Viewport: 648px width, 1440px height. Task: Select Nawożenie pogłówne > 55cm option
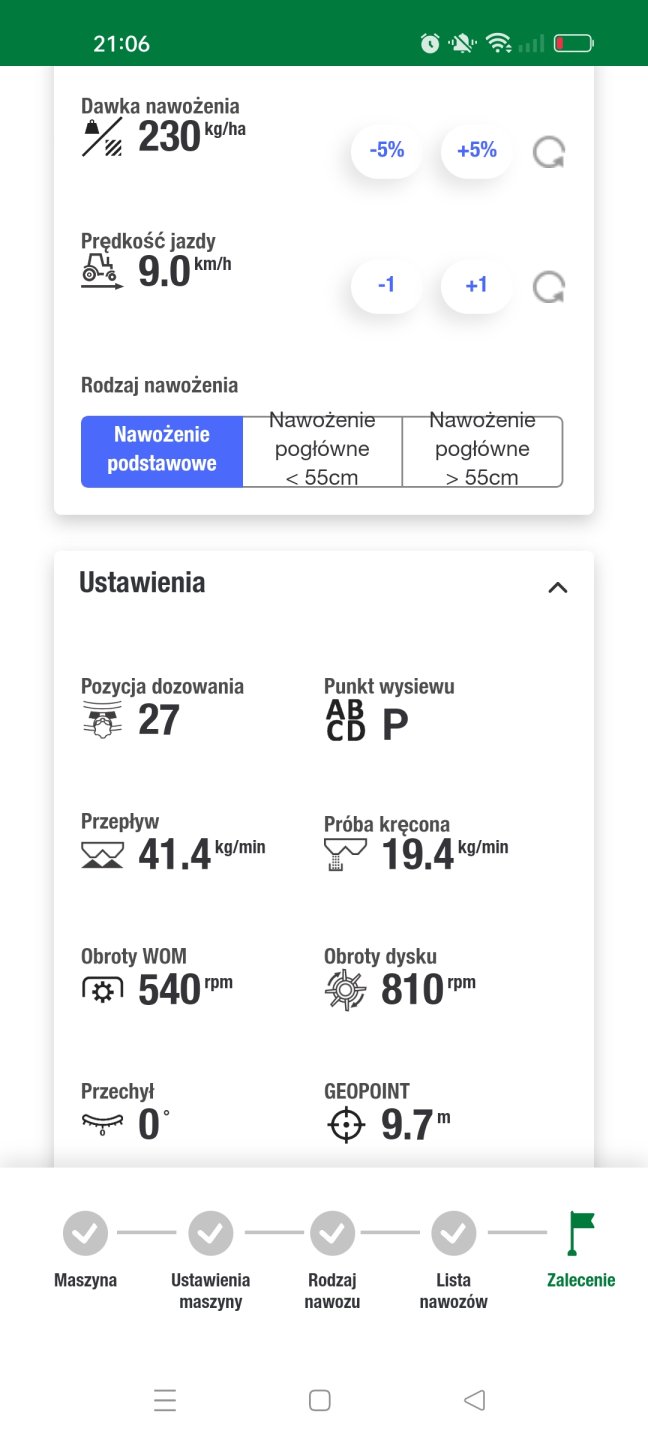(482, 451)
